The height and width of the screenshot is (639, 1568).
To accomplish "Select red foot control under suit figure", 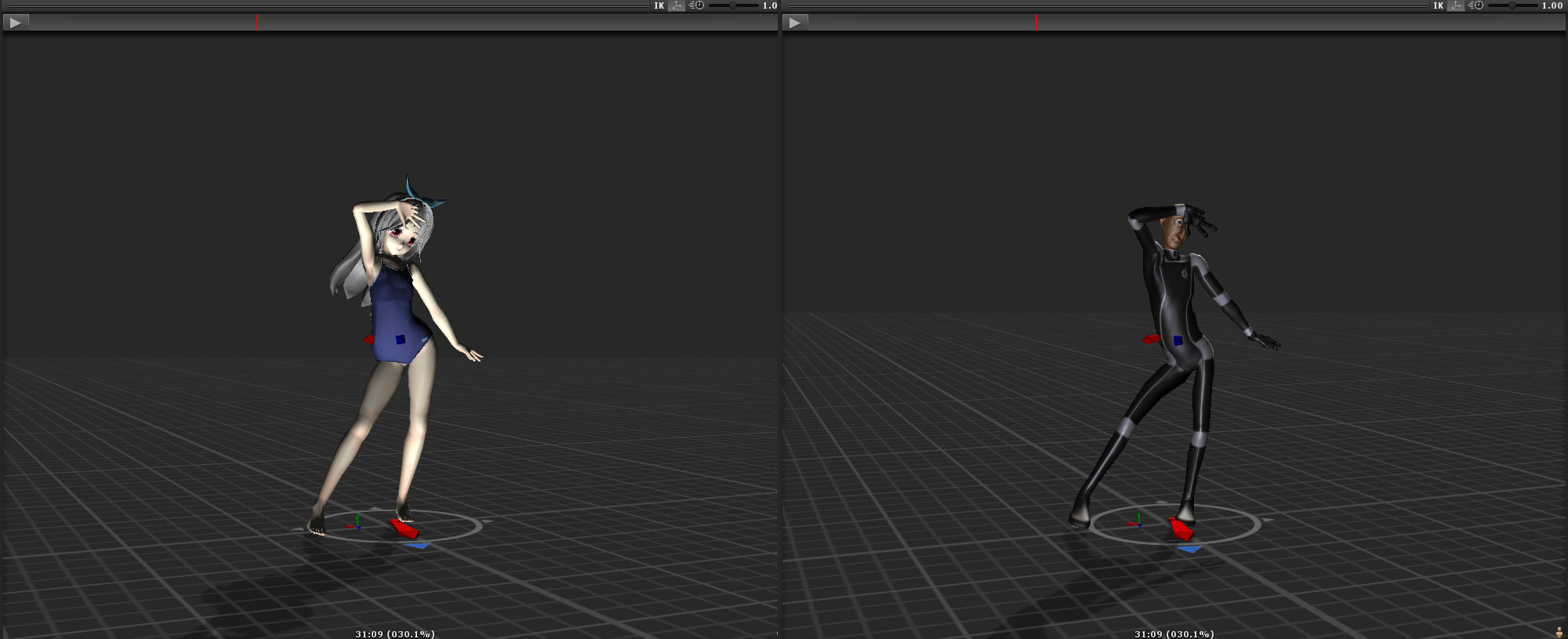I will 1181,529.
